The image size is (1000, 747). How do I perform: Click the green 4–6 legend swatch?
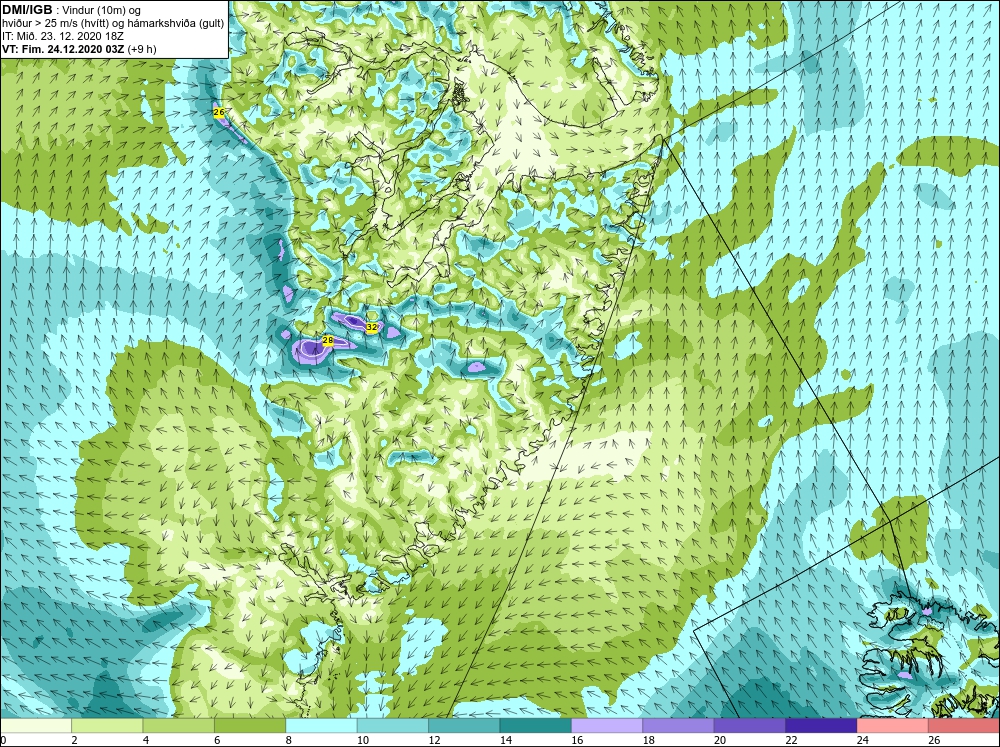179,726
